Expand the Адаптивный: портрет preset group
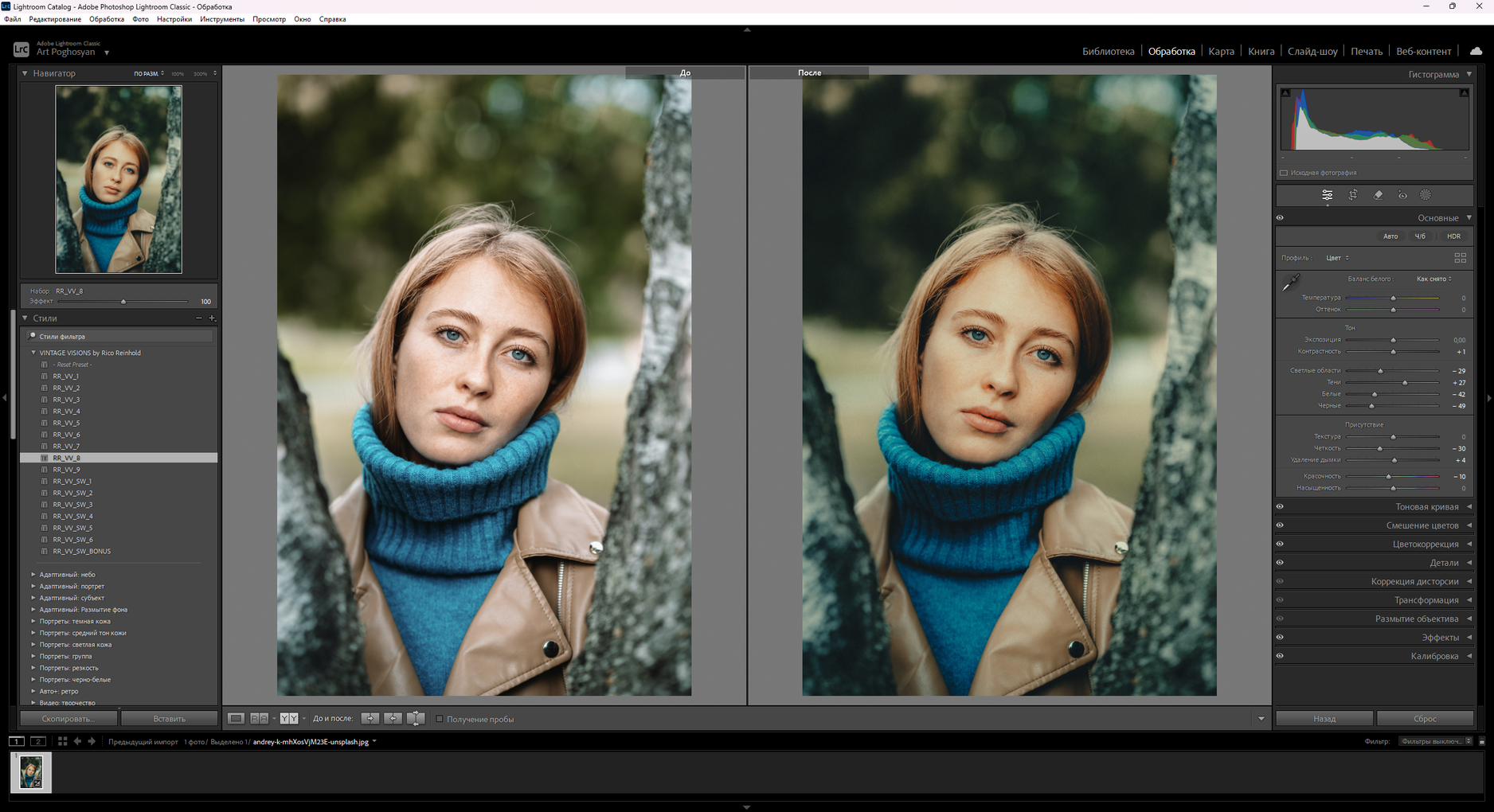 pyautogui.click(x=33, y=586)
